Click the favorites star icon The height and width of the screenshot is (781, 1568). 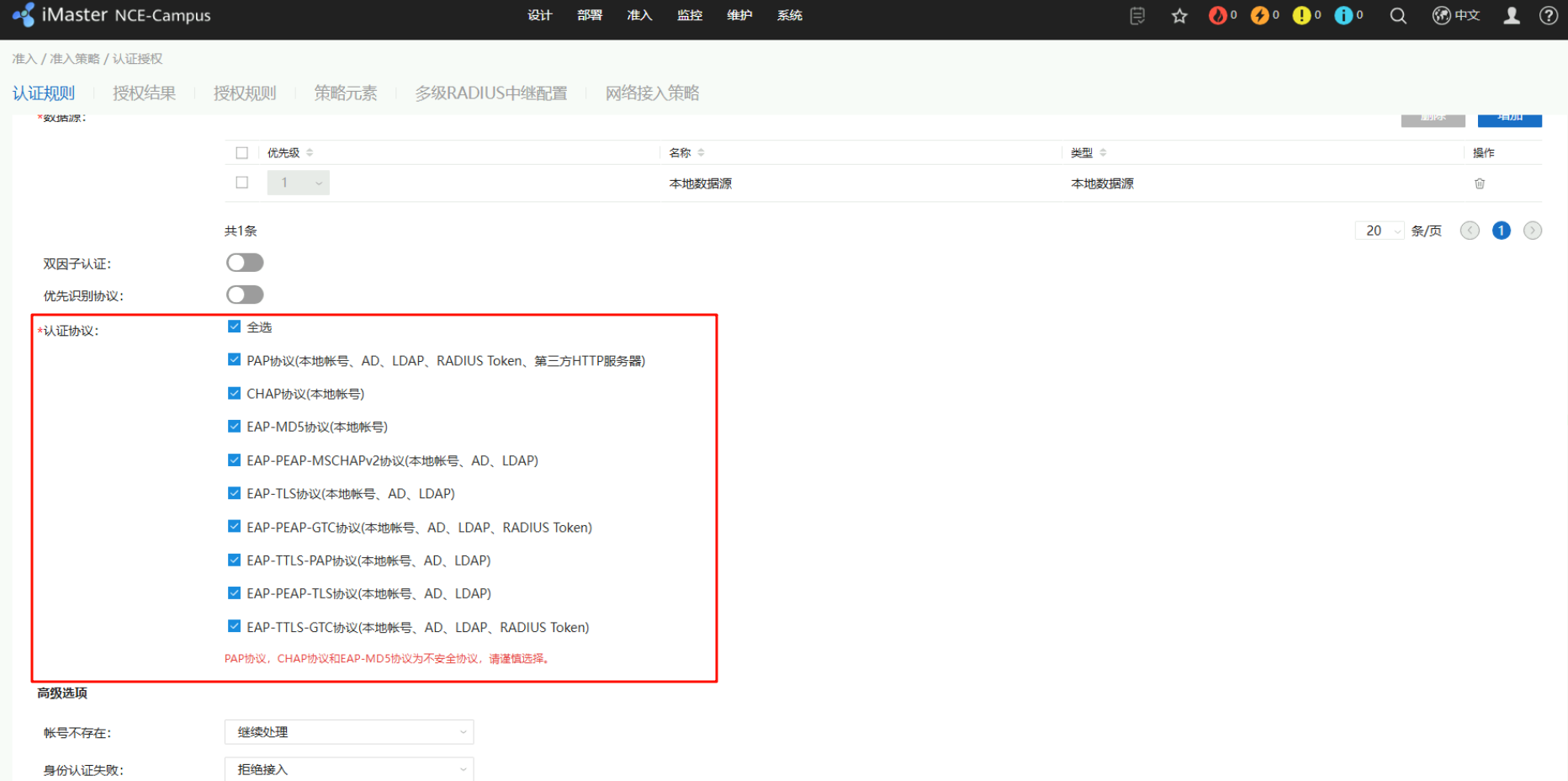pyautogui.click(x=1179, y=16)
